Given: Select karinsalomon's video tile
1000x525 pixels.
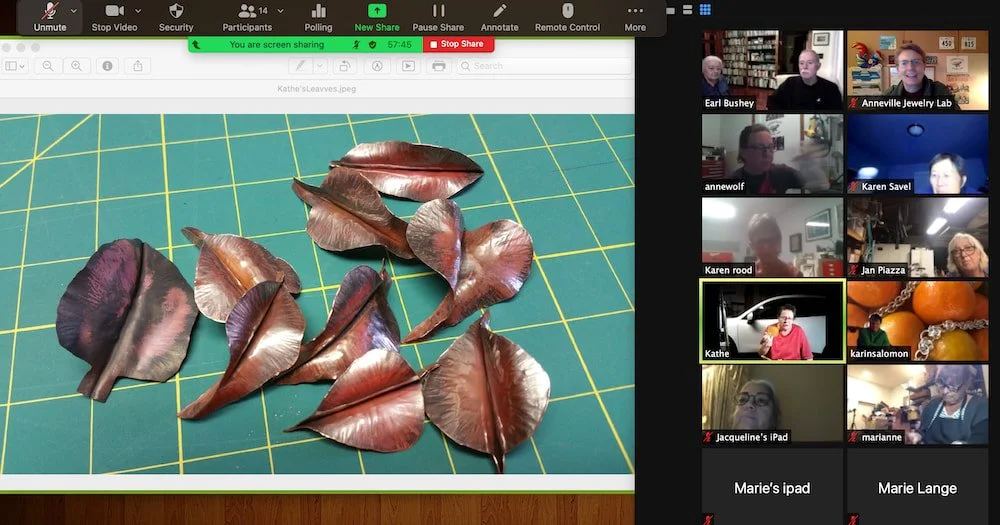Looking at the screenshot, I should [918, 321].
